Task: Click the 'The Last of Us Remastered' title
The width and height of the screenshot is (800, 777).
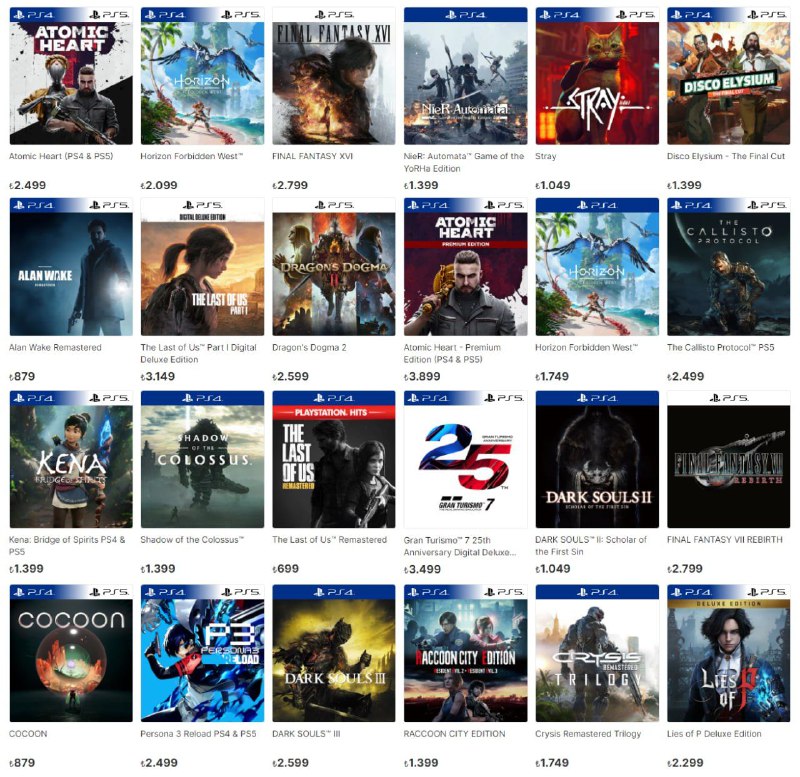Action: (x=330, y=540)
